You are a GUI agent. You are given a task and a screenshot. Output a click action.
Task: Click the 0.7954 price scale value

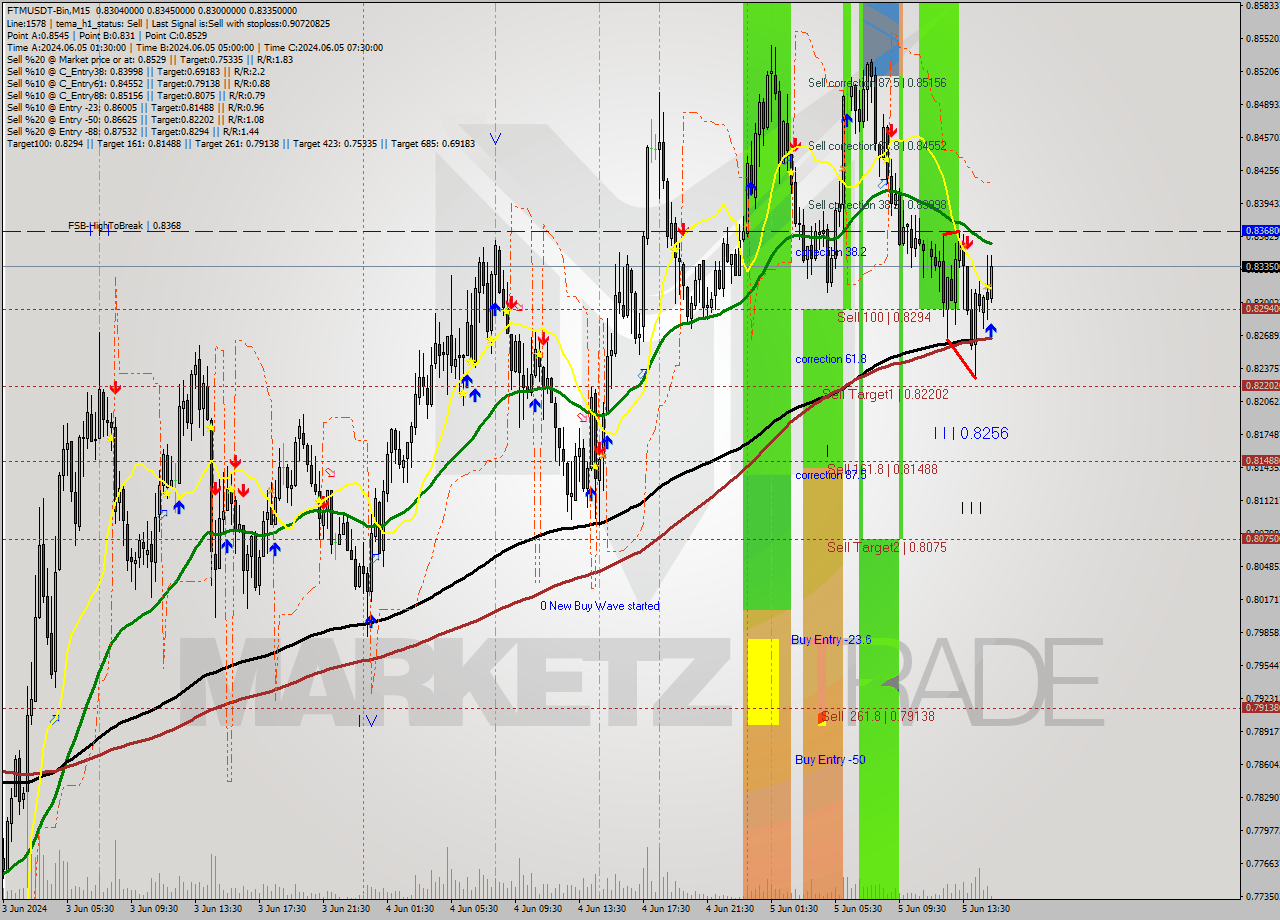[1261, 665]
